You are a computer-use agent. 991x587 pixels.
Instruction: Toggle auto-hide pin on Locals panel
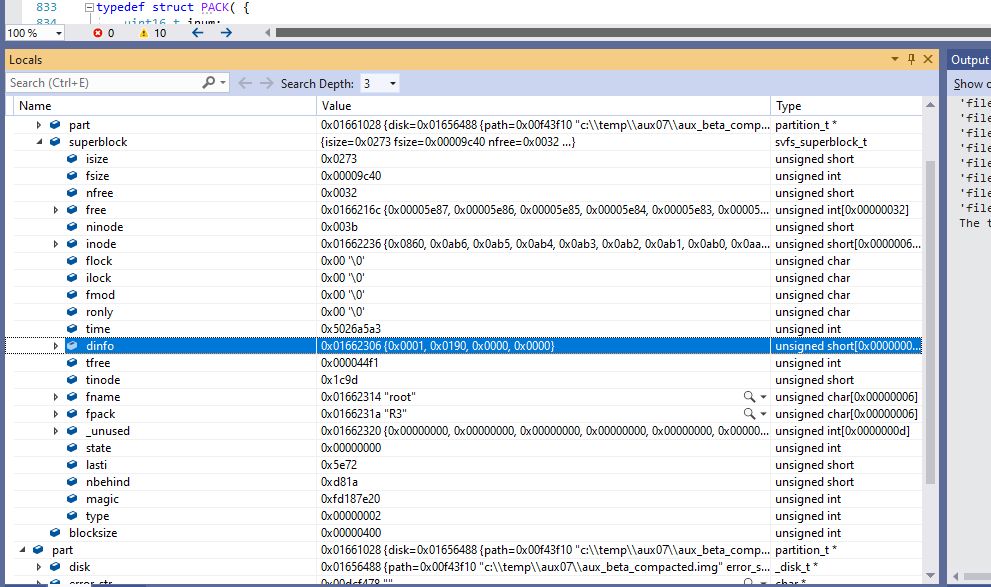point(911,59)
